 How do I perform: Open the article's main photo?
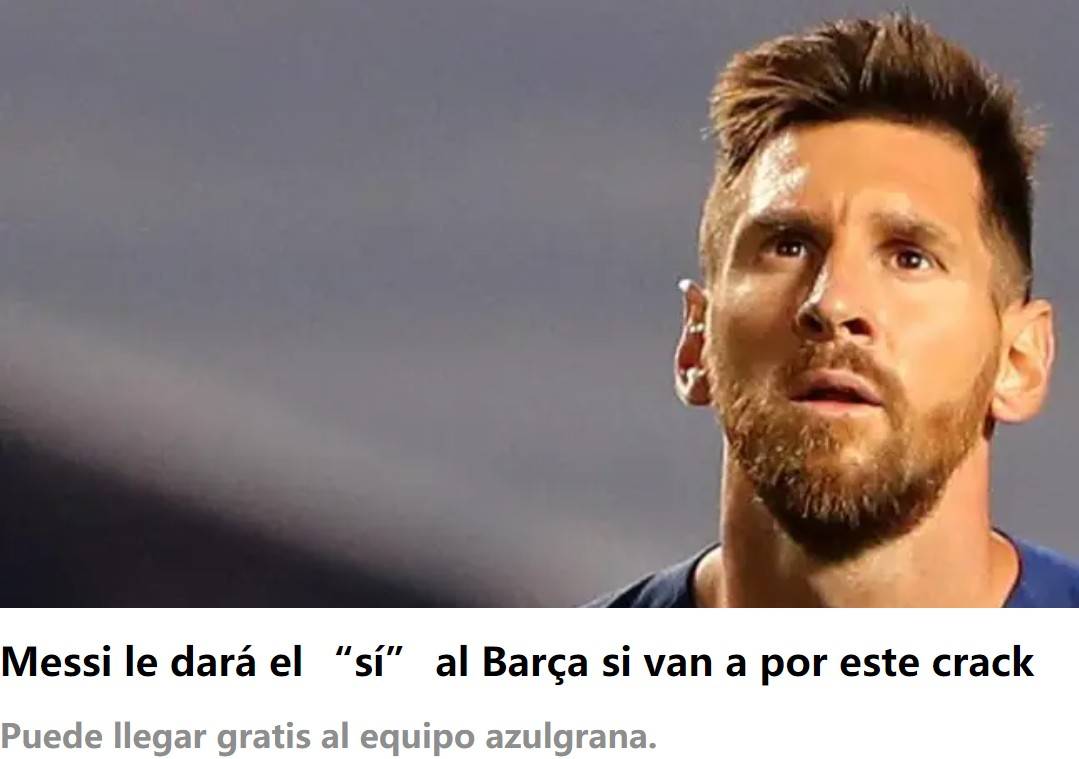[x=540, y=303]
